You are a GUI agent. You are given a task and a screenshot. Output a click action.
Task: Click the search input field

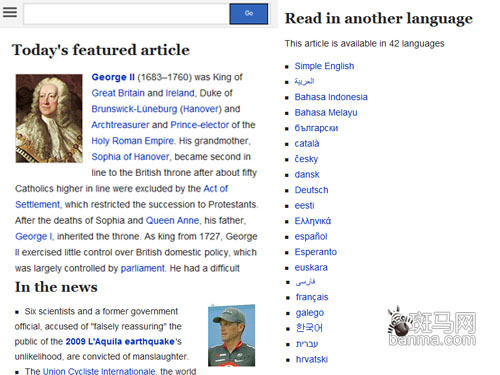point(126,14)
